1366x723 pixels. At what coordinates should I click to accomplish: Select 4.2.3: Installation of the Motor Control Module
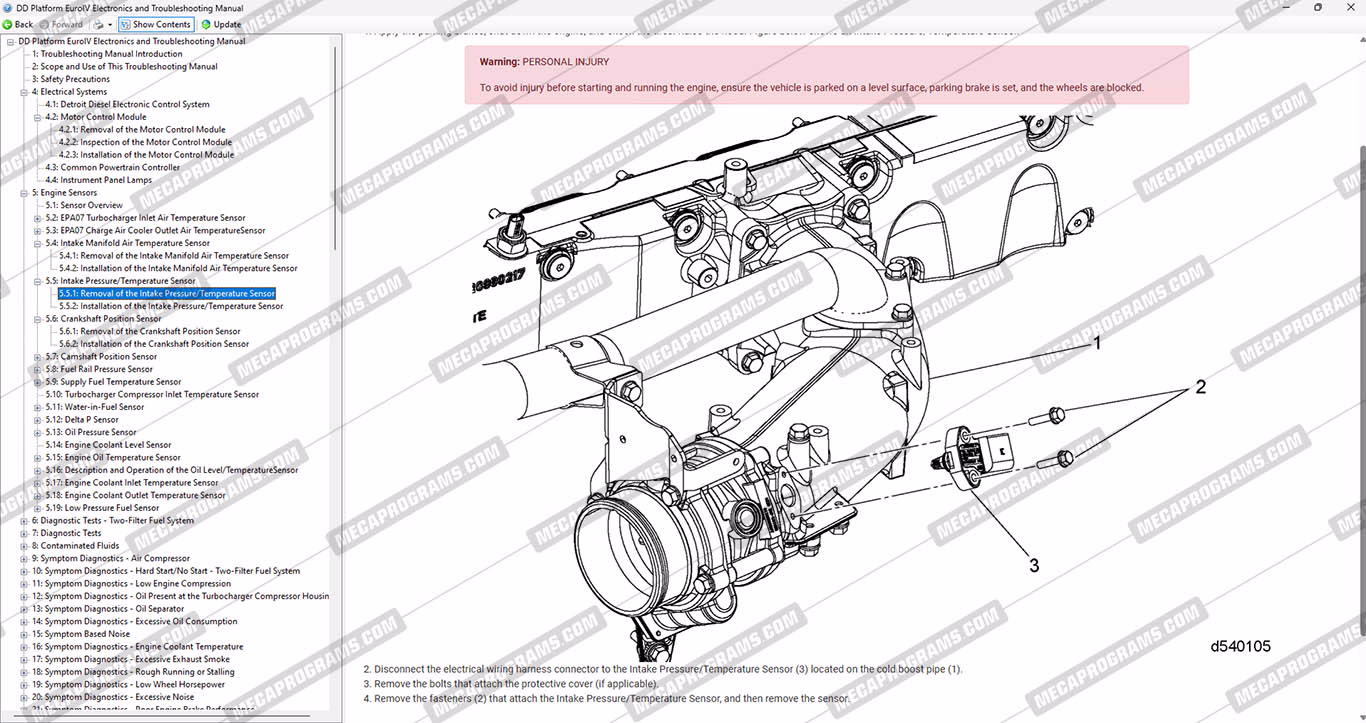(146, 155)
